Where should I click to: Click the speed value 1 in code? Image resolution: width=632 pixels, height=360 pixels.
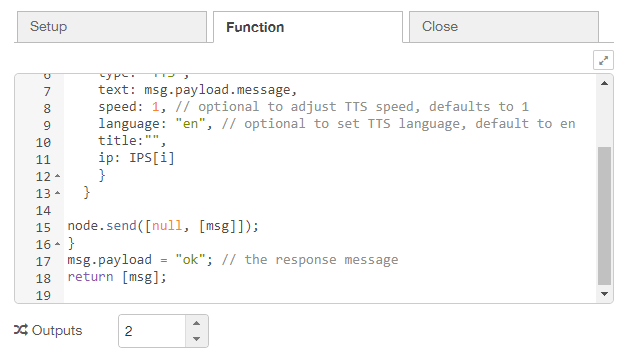pos(156,107)
